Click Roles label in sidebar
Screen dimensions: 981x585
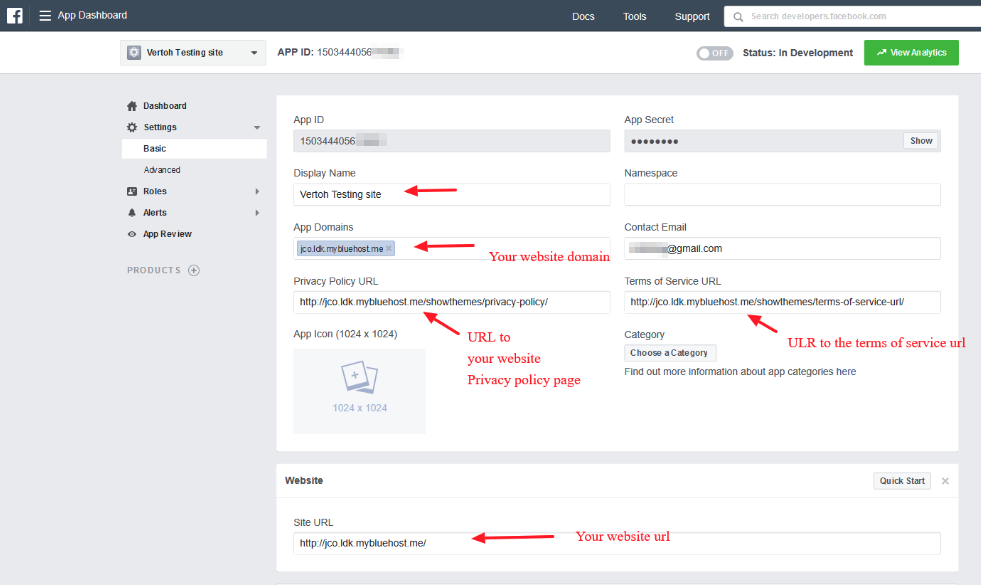(x=155, y=191)
